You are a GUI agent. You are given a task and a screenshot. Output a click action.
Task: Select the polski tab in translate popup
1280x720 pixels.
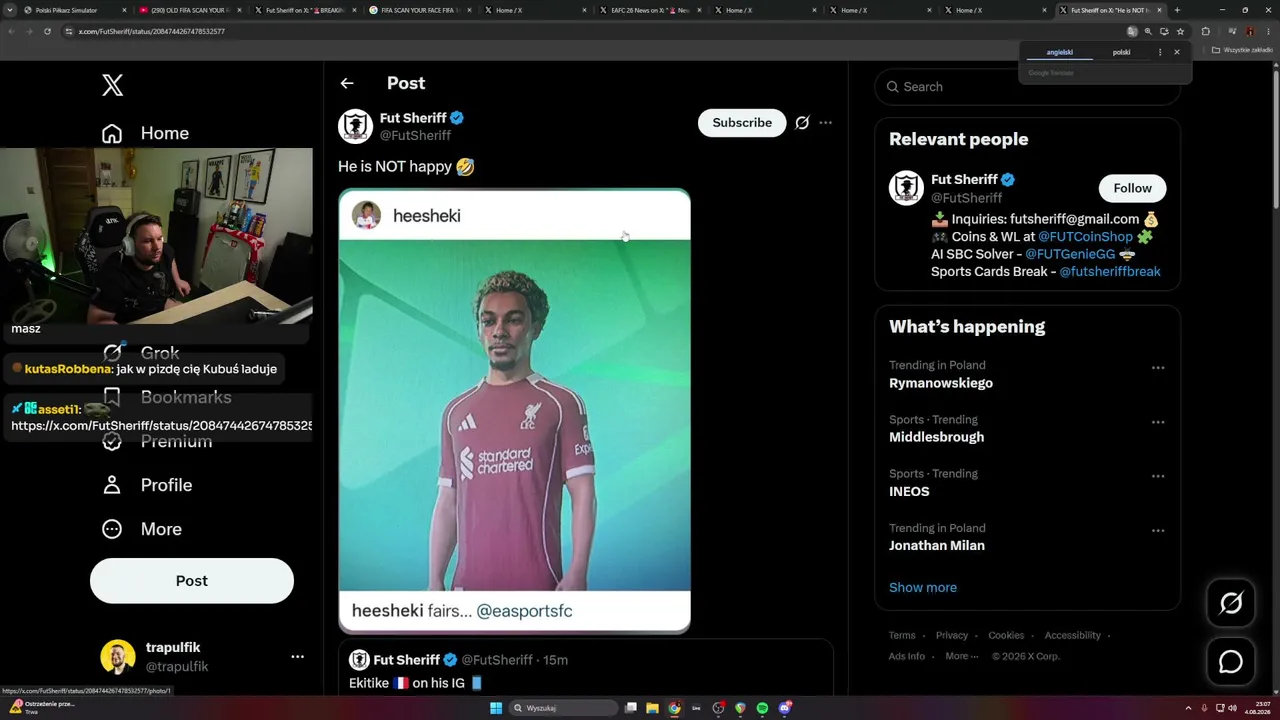pos(1121,52)
